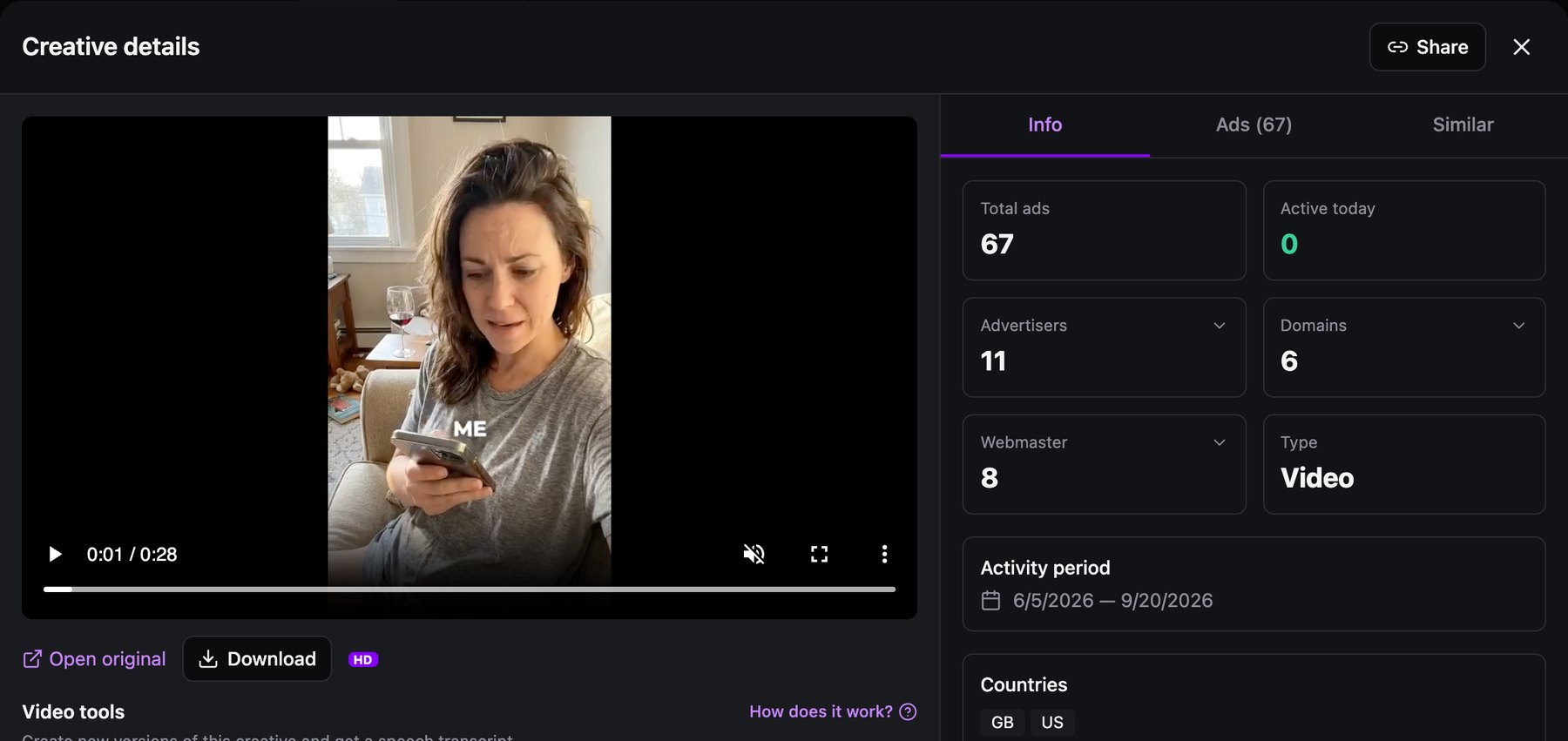Select the GB country tag
The height and width of the screenshot is (741, 1568).
coord(1003,723)
